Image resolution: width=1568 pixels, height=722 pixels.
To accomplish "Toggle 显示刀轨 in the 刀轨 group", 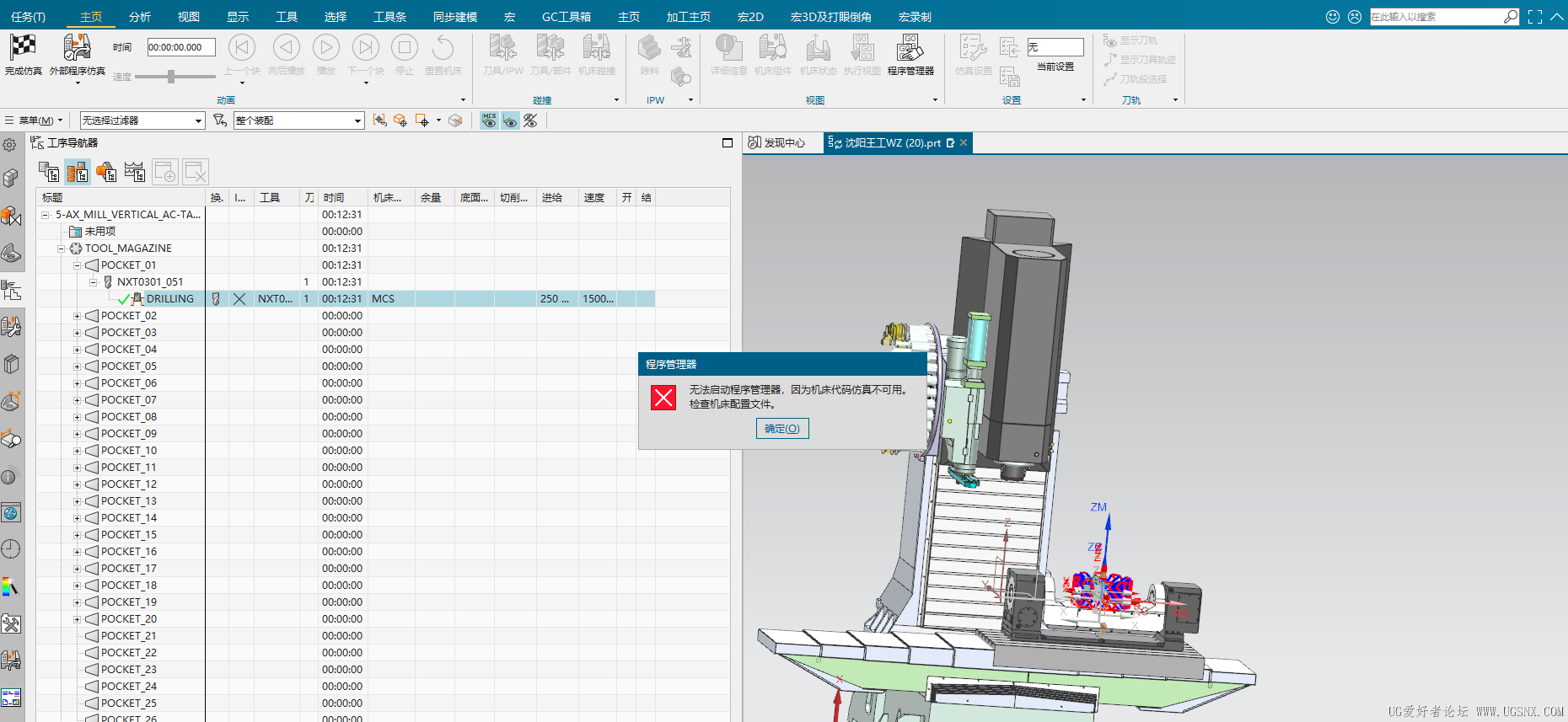I will (1130, 40).
